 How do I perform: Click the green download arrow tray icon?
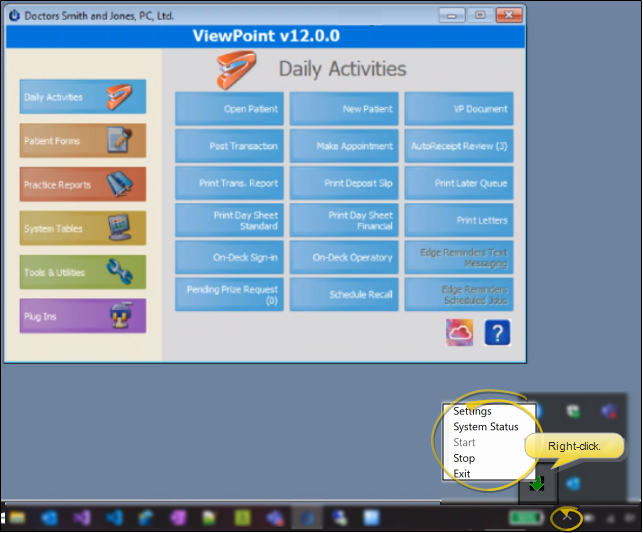click(x=537, y=484)
